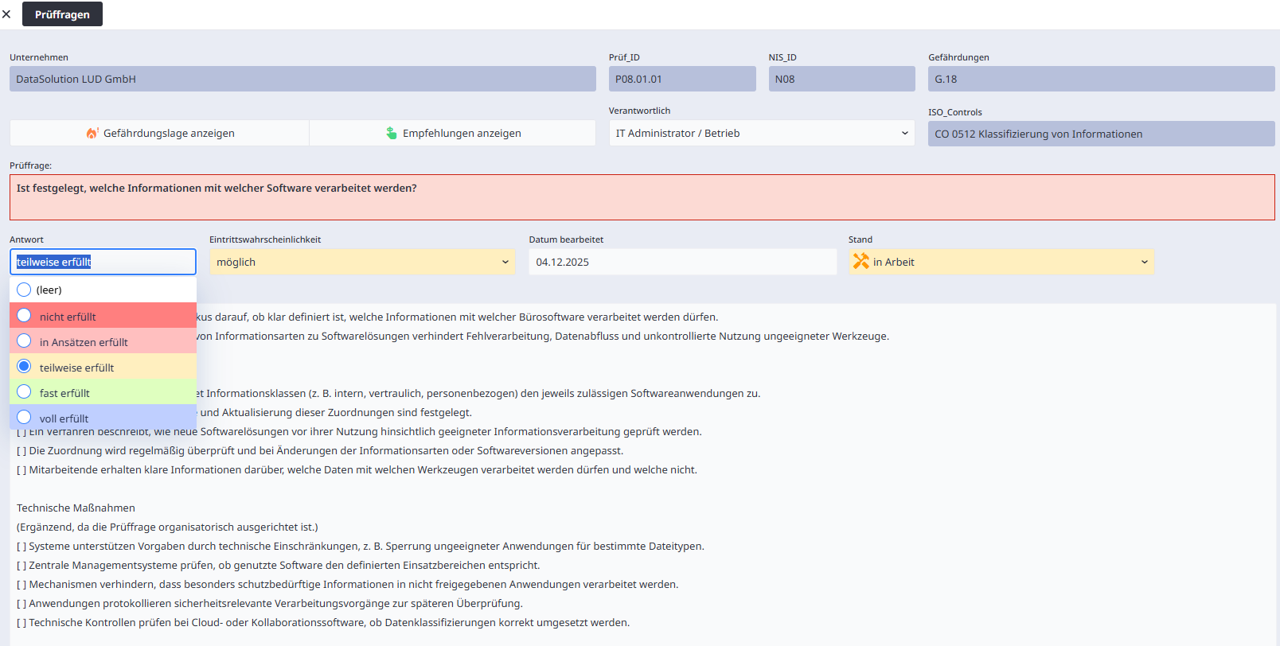Click the Unternehmen field DataSolution LUD GmbH
The width and height of the screenshot is (1280, 646).
303,79
